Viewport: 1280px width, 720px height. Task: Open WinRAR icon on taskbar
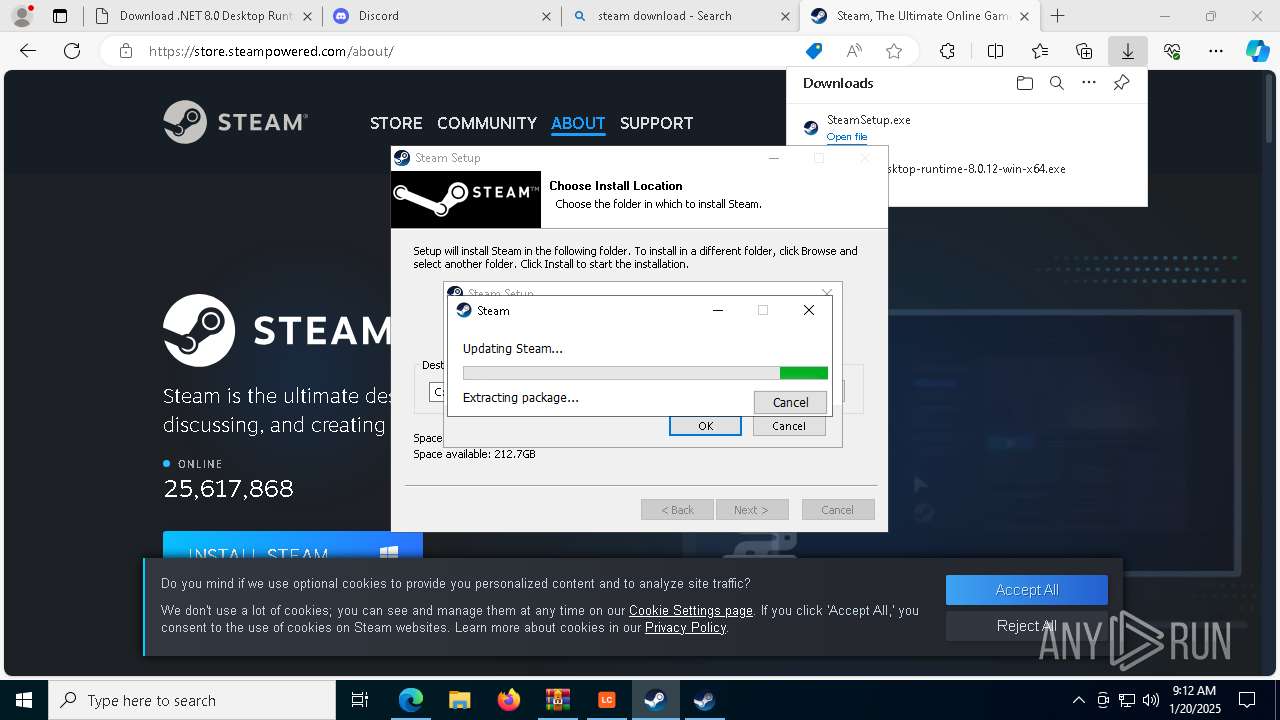click(557, 700)
